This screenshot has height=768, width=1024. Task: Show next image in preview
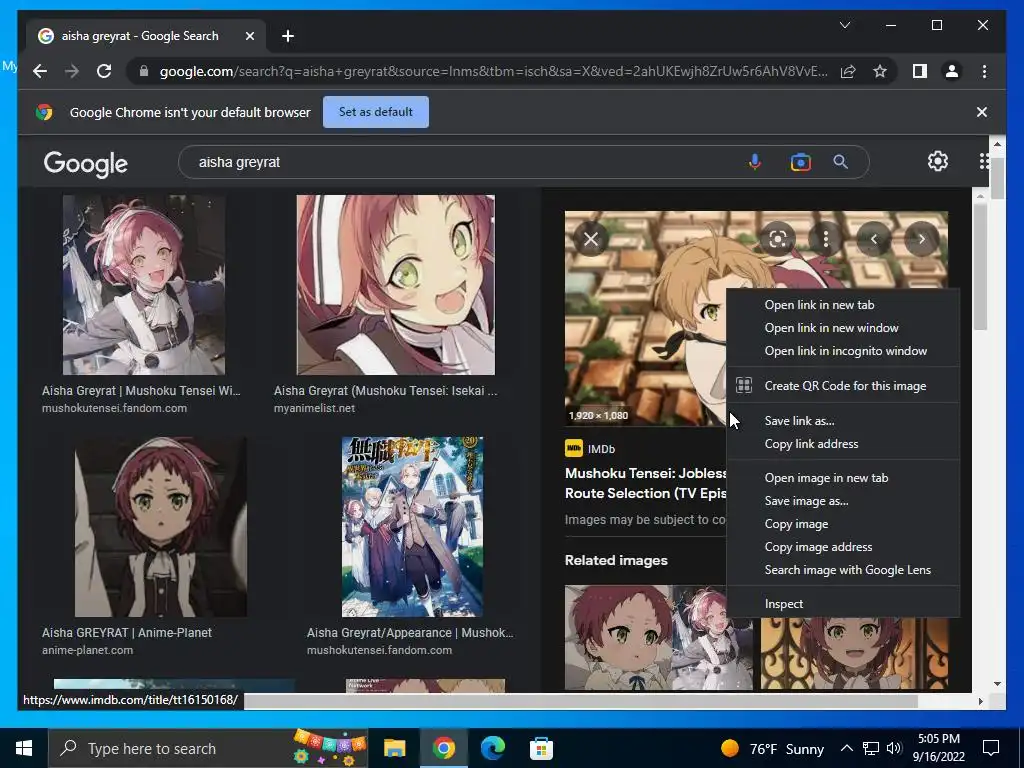click(921, 239)
